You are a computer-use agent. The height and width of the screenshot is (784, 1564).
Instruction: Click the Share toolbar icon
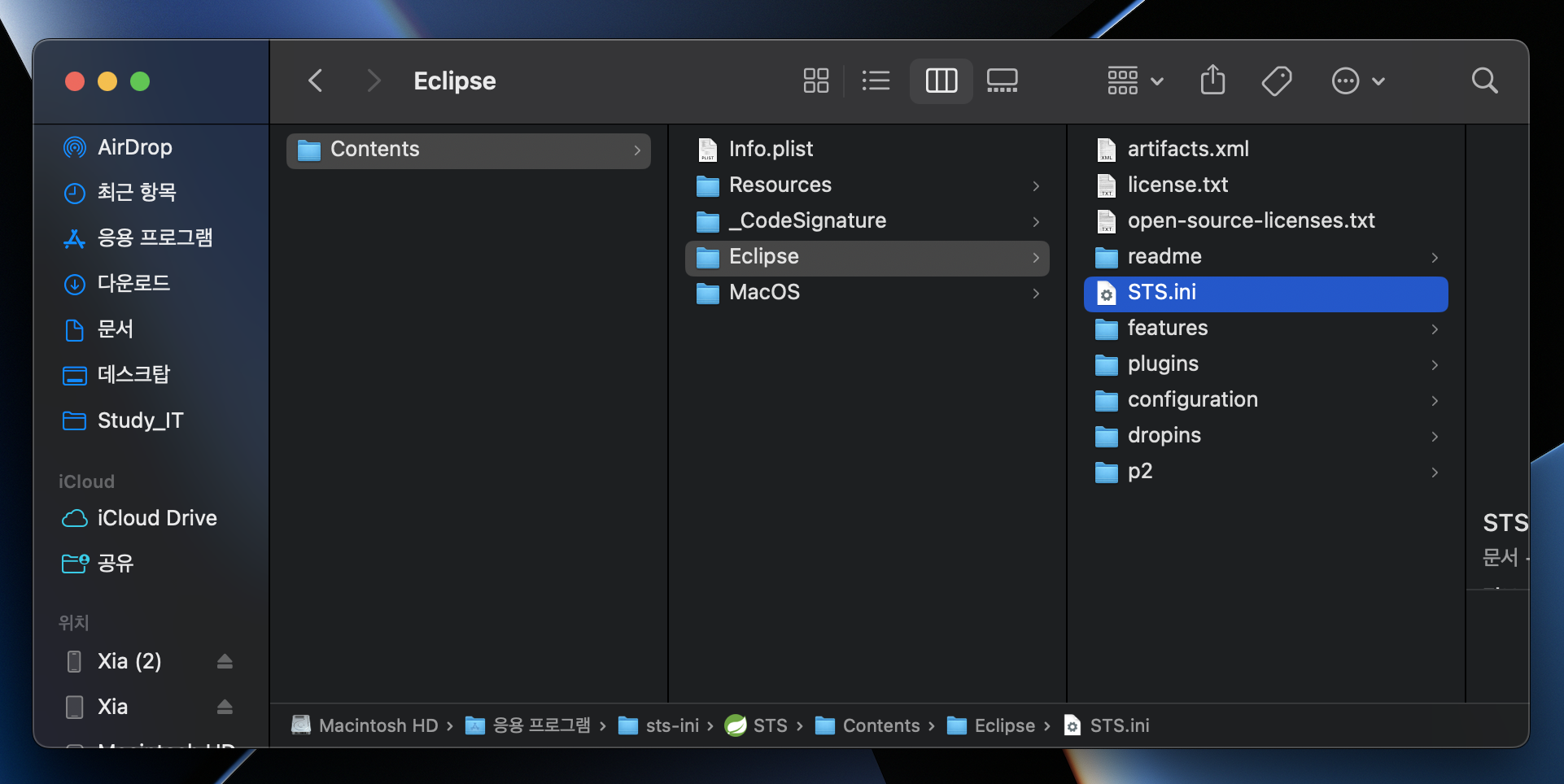[x=1212, y=81]
